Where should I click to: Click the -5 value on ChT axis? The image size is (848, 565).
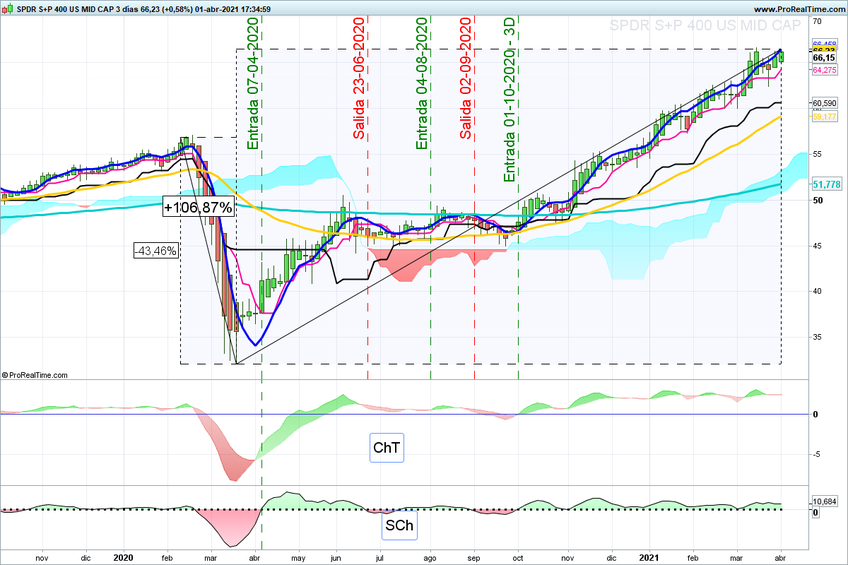coord(816,454)
